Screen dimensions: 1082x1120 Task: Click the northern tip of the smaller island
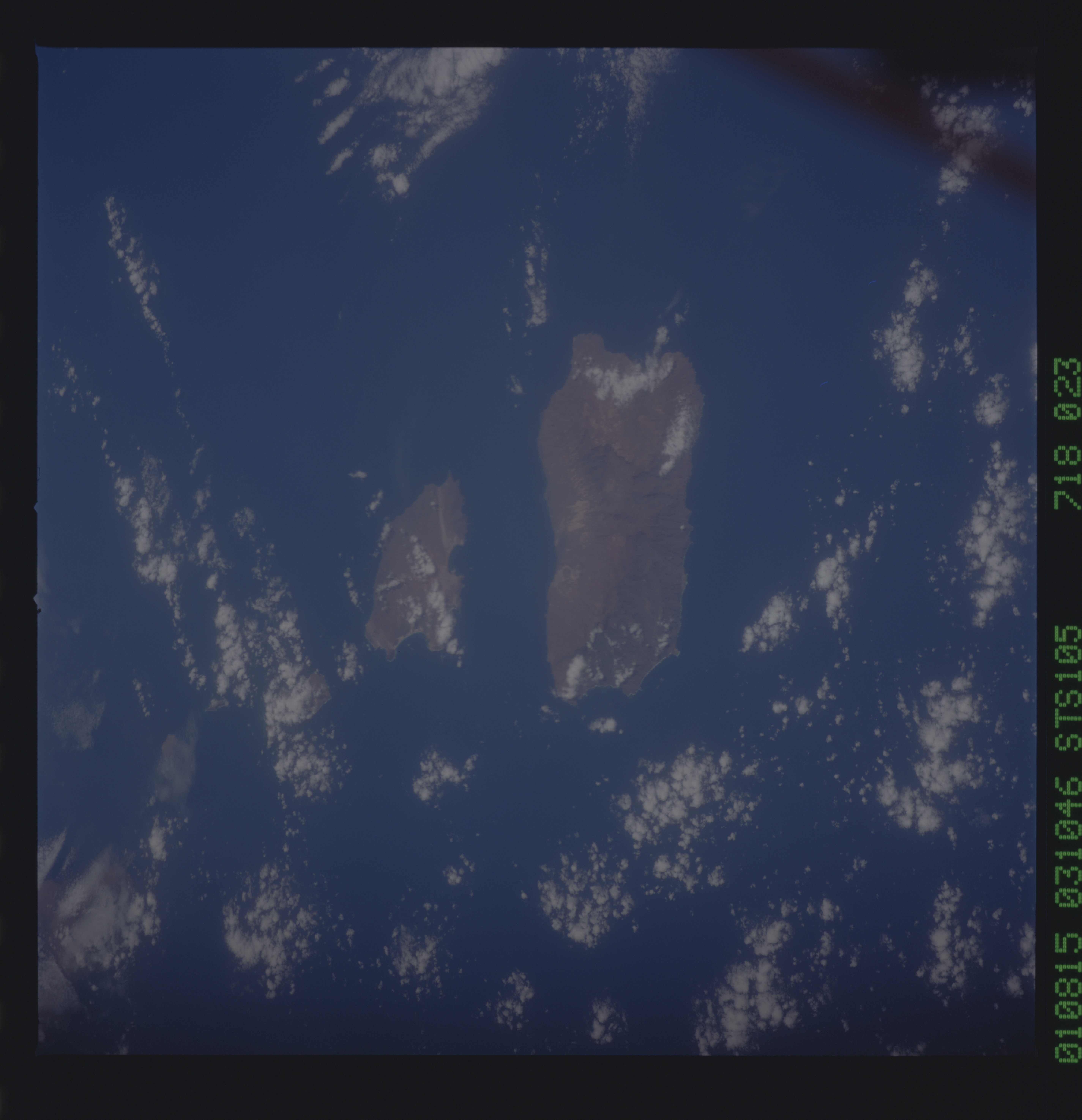pos(450,479)
